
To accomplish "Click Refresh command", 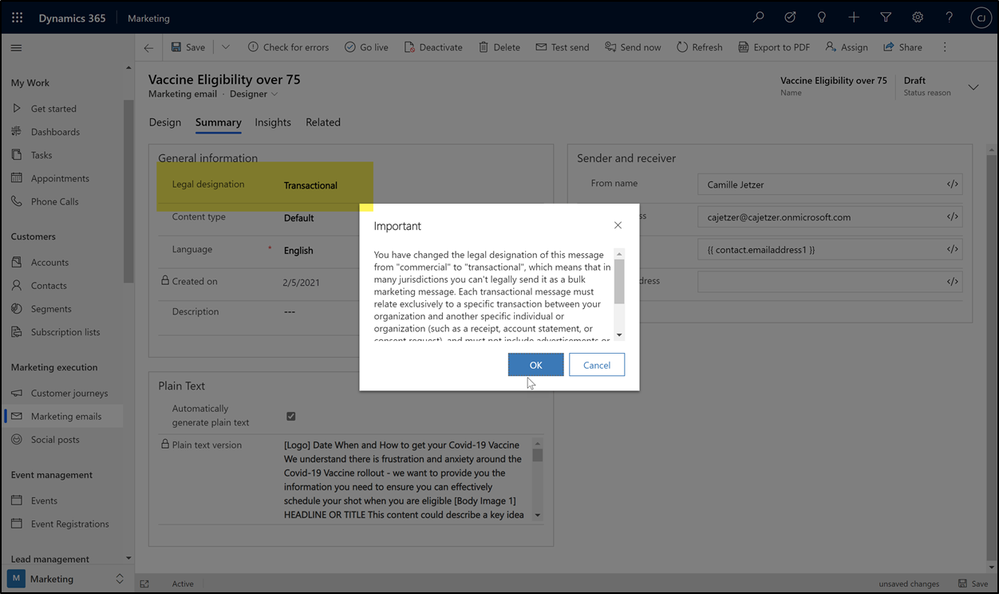I will [700, 47].
